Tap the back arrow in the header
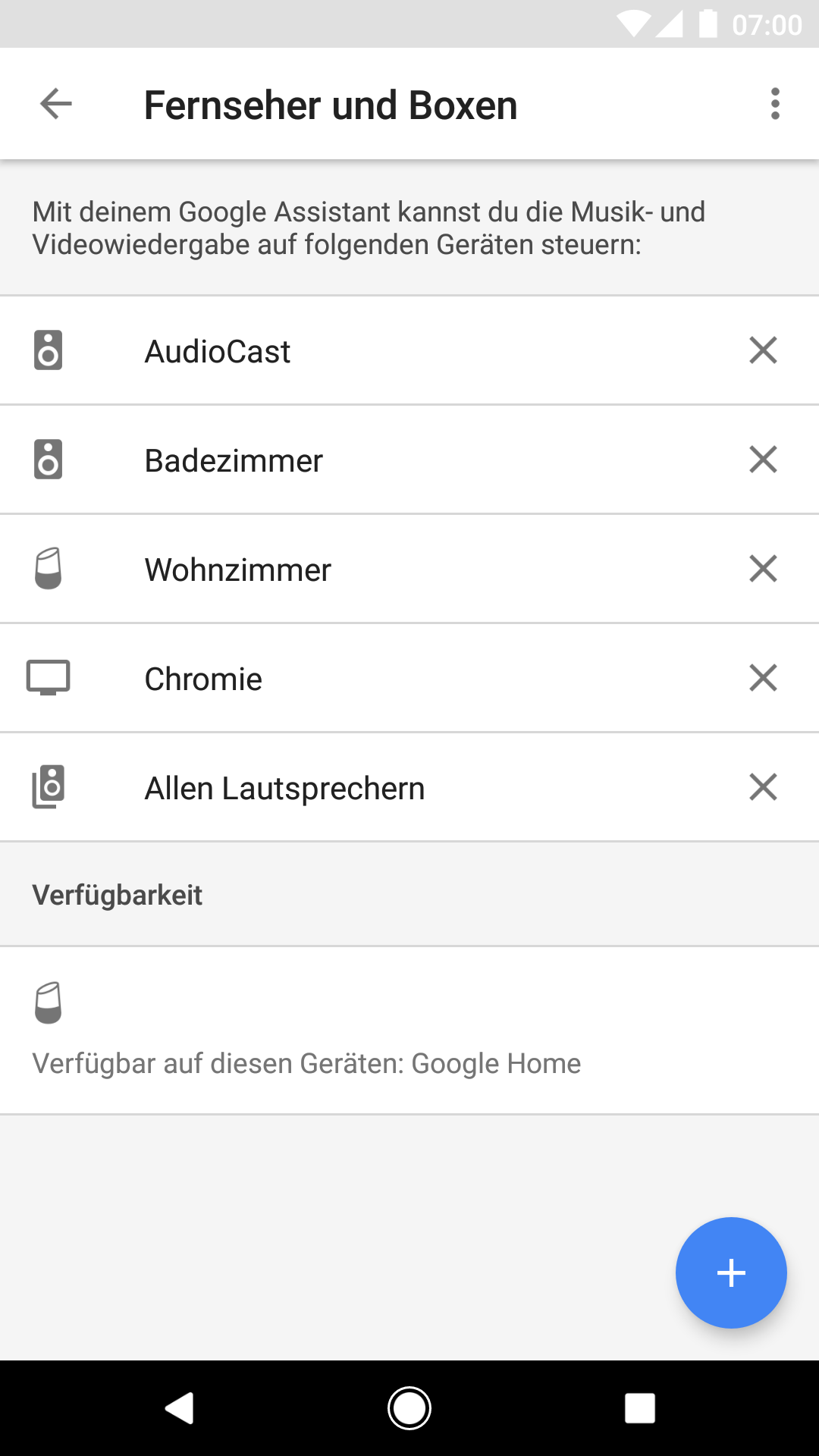This screenshot has width=819, height=1456. pyautogui.click(x=56, y=104)
